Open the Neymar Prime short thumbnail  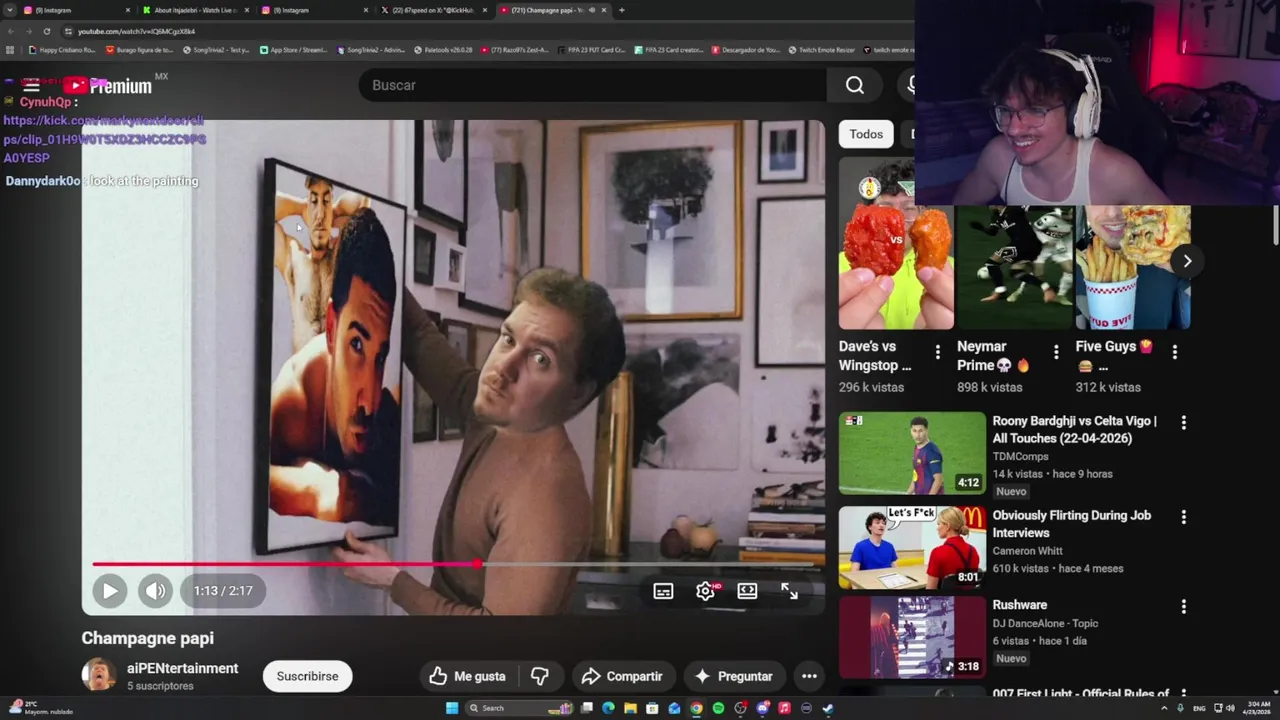click(x=1014, y=268)
